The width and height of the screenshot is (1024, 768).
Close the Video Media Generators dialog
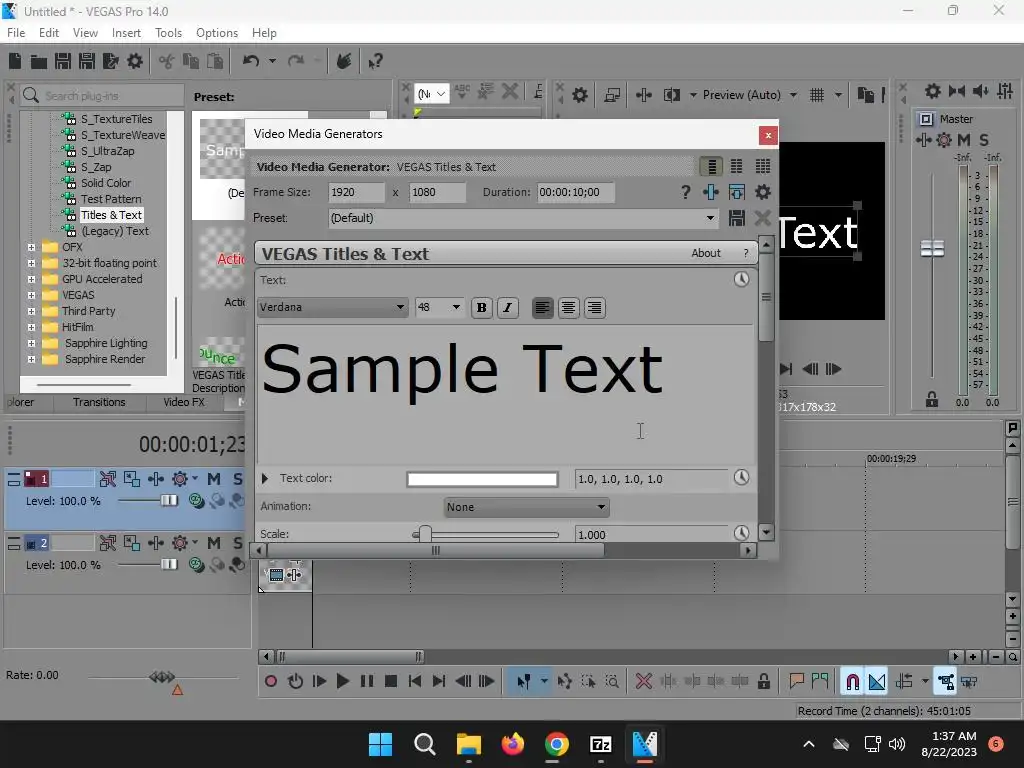click(768, 135)
